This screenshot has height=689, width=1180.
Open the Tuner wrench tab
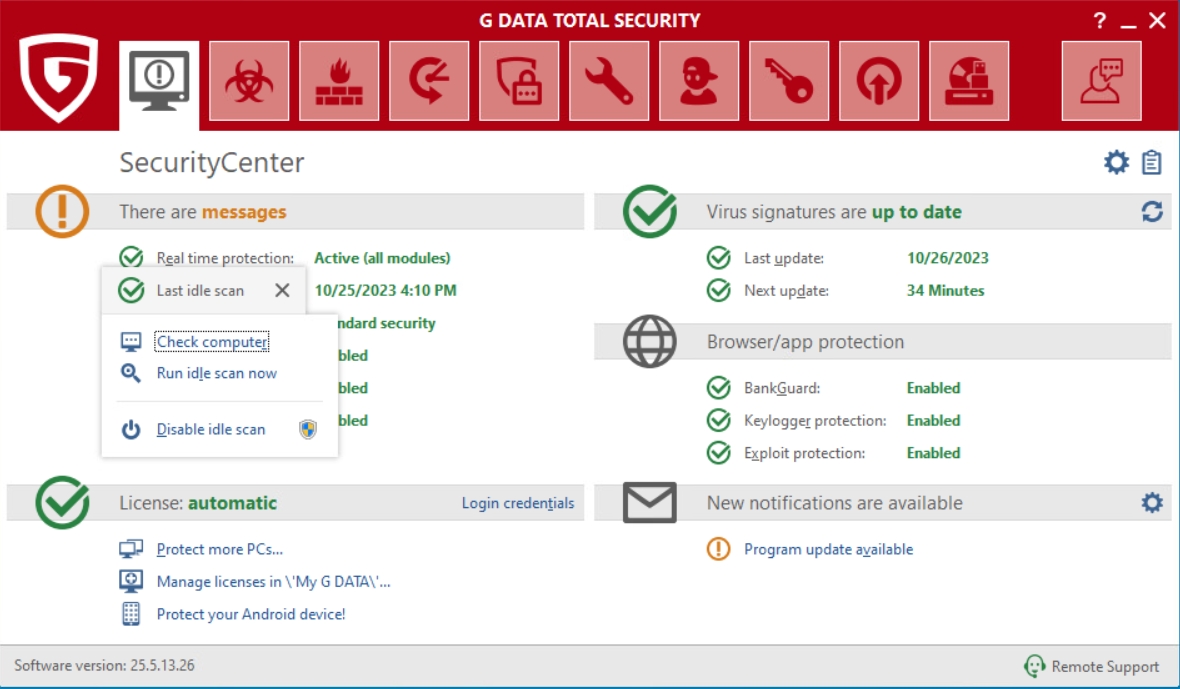(609, 81)
